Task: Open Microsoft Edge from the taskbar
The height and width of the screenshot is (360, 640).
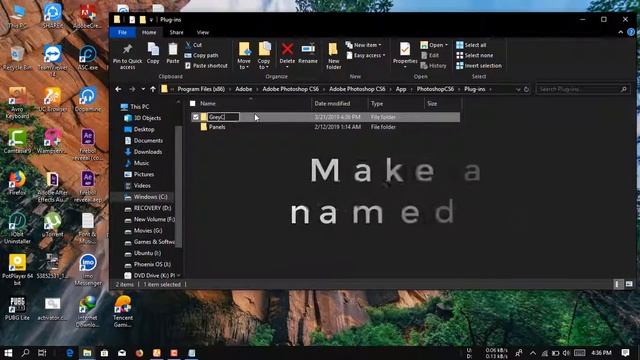Action: tap(70, 353)
